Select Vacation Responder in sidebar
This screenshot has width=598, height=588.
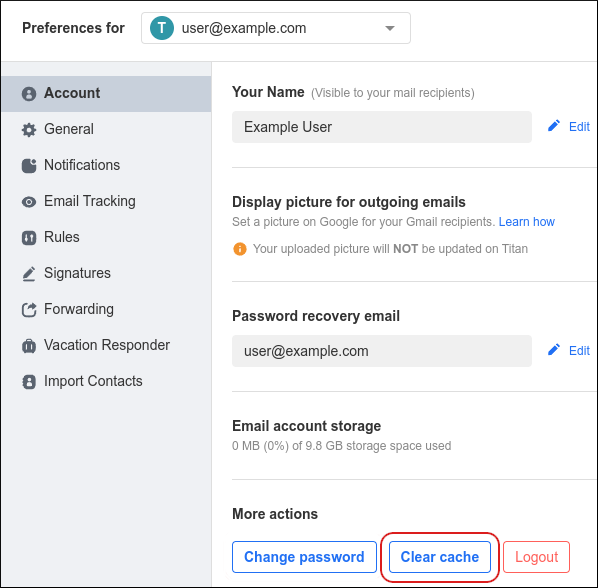point(106,346)
